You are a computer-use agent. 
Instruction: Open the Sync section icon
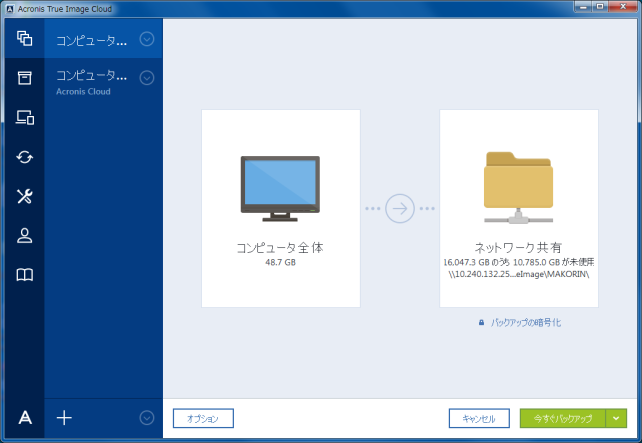tap(25, 157)
